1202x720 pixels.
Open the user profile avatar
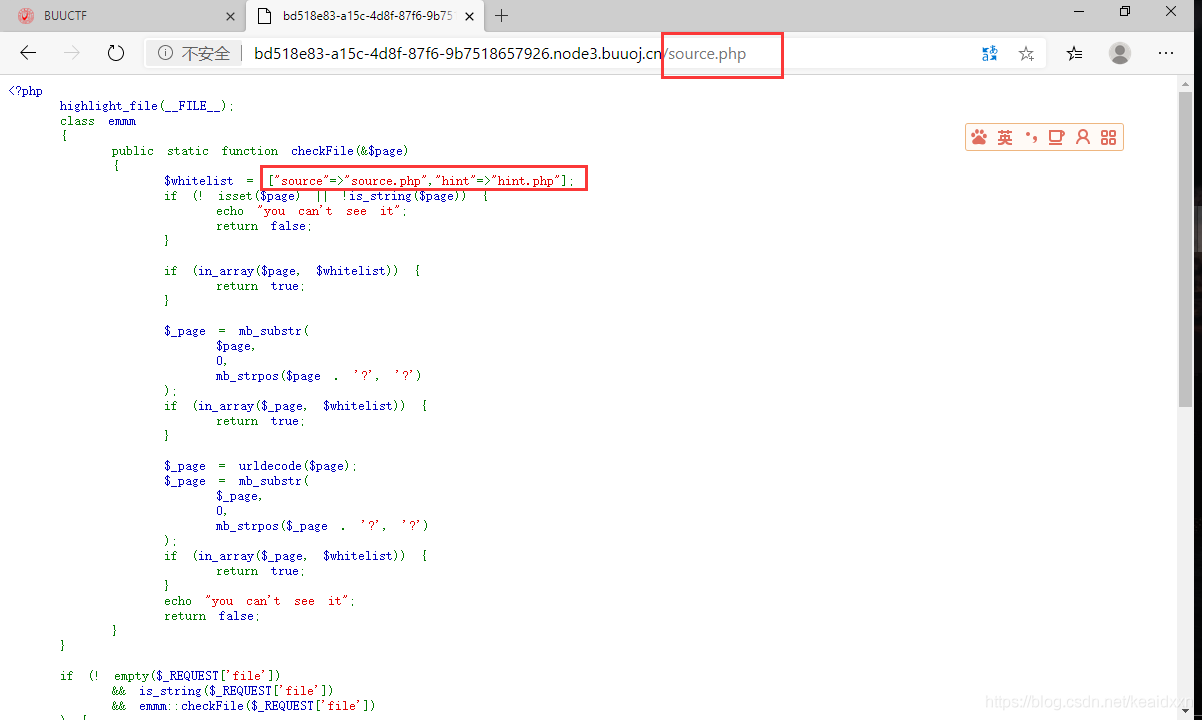click(x=1120, y=54)
